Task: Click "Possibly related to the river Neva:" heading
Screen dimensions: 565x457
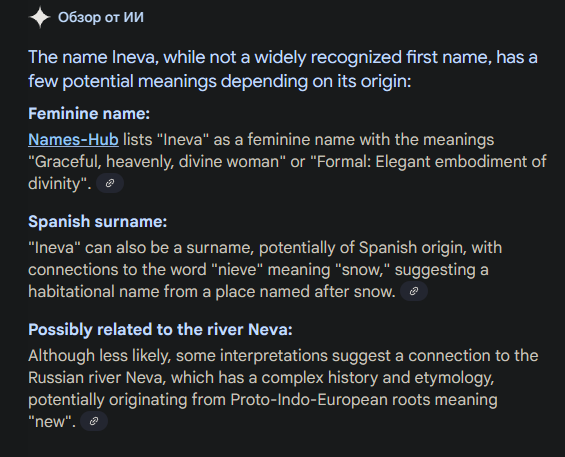Action: (x=160, y=330)
